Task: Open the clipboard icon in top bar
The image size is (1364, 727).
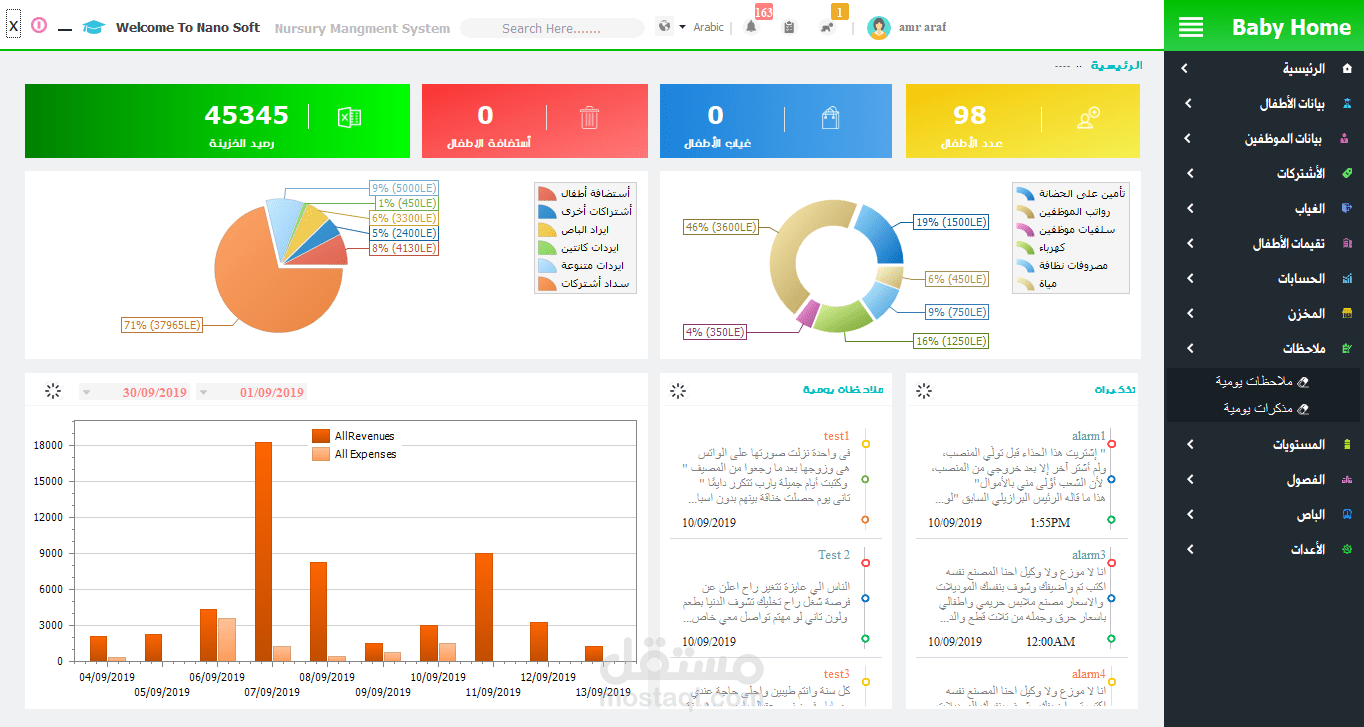Action: 789,27
